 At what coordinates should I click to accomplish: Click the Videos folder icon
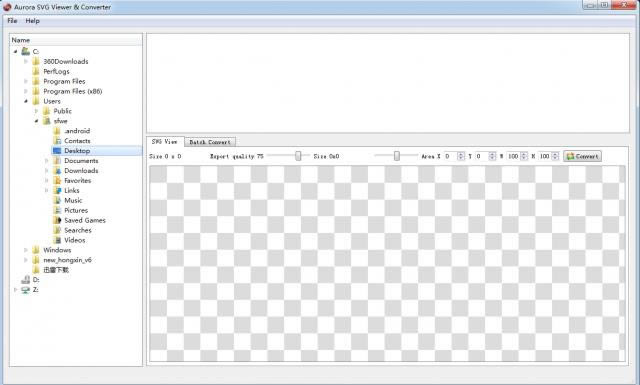[x=57, y=240]
